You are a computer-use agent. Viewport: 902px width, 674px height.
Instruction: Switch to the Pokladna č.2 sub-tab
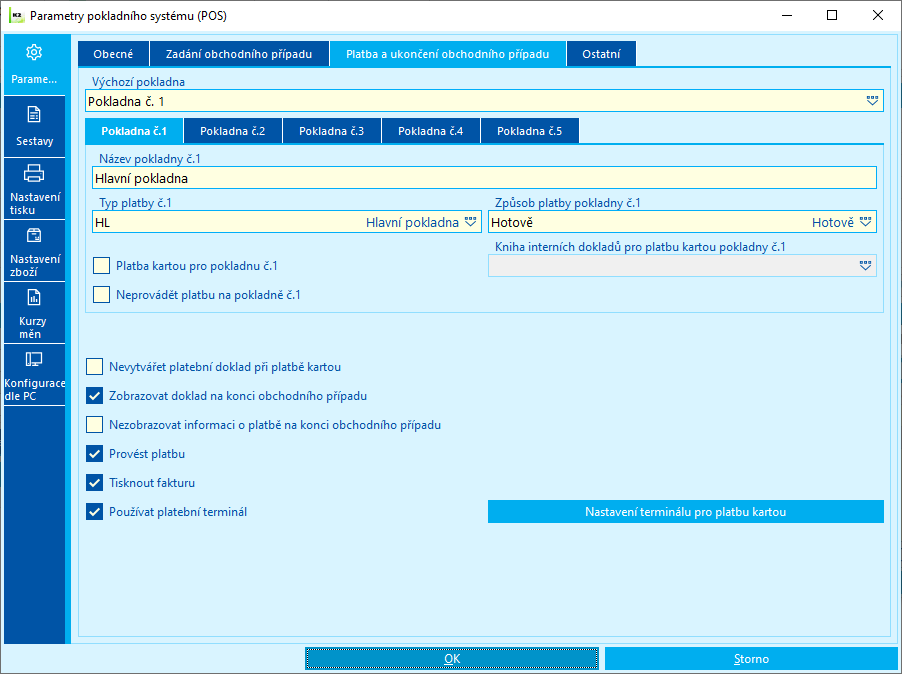(232, 131)
